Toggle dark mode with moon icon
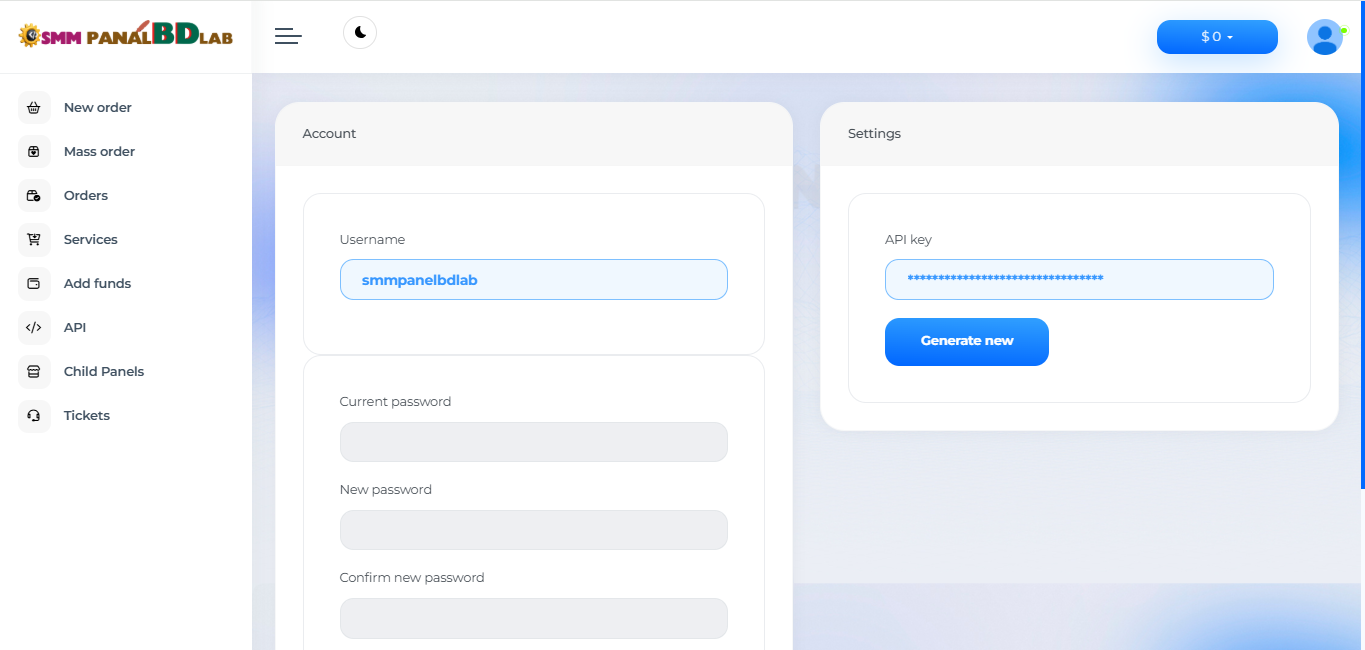Screen dimensions: 1365x650 pos(360,33)
